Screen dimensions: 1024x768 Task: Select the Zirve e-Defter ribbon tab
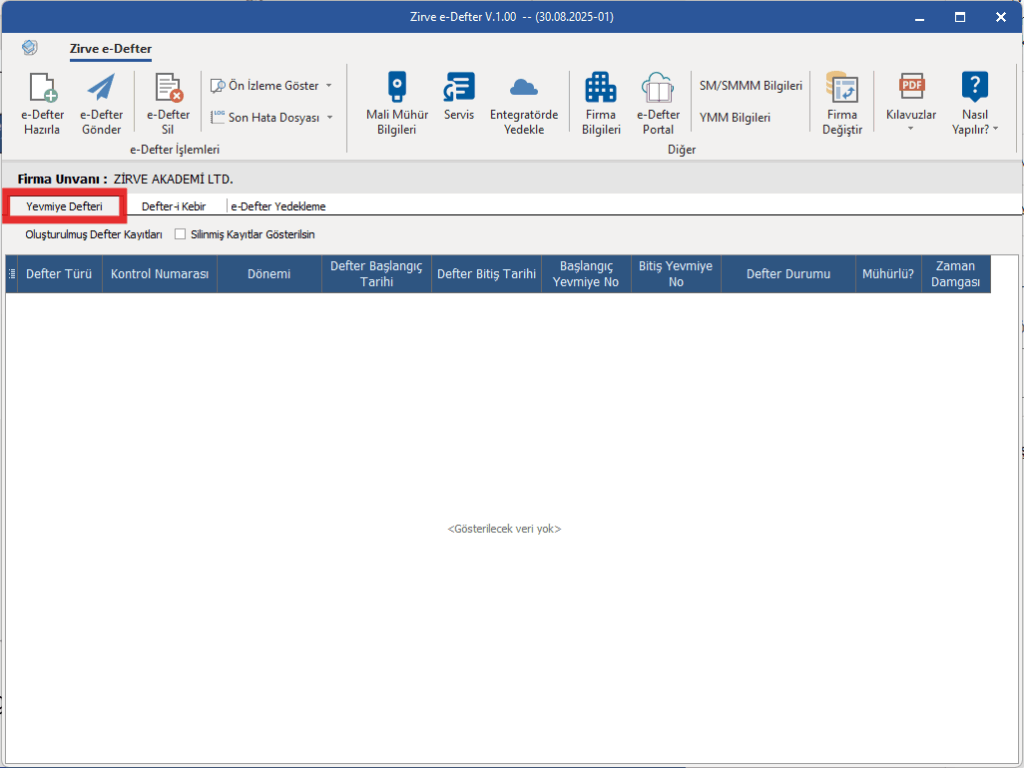(x=110, y=49)
